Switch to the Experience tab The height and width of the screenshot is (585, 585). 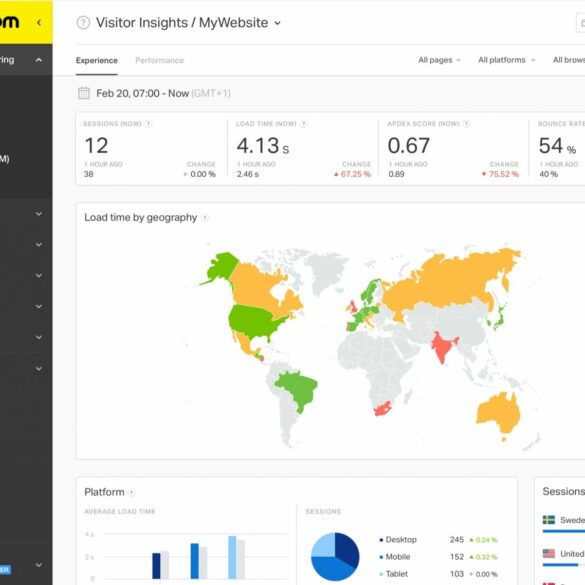97,60
